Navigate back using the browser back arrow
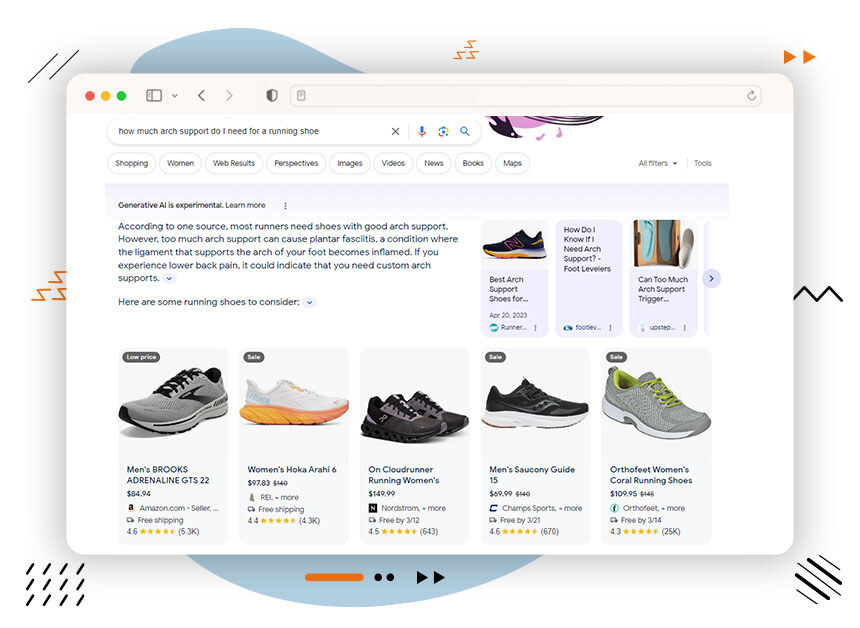 tap(201, 95)
